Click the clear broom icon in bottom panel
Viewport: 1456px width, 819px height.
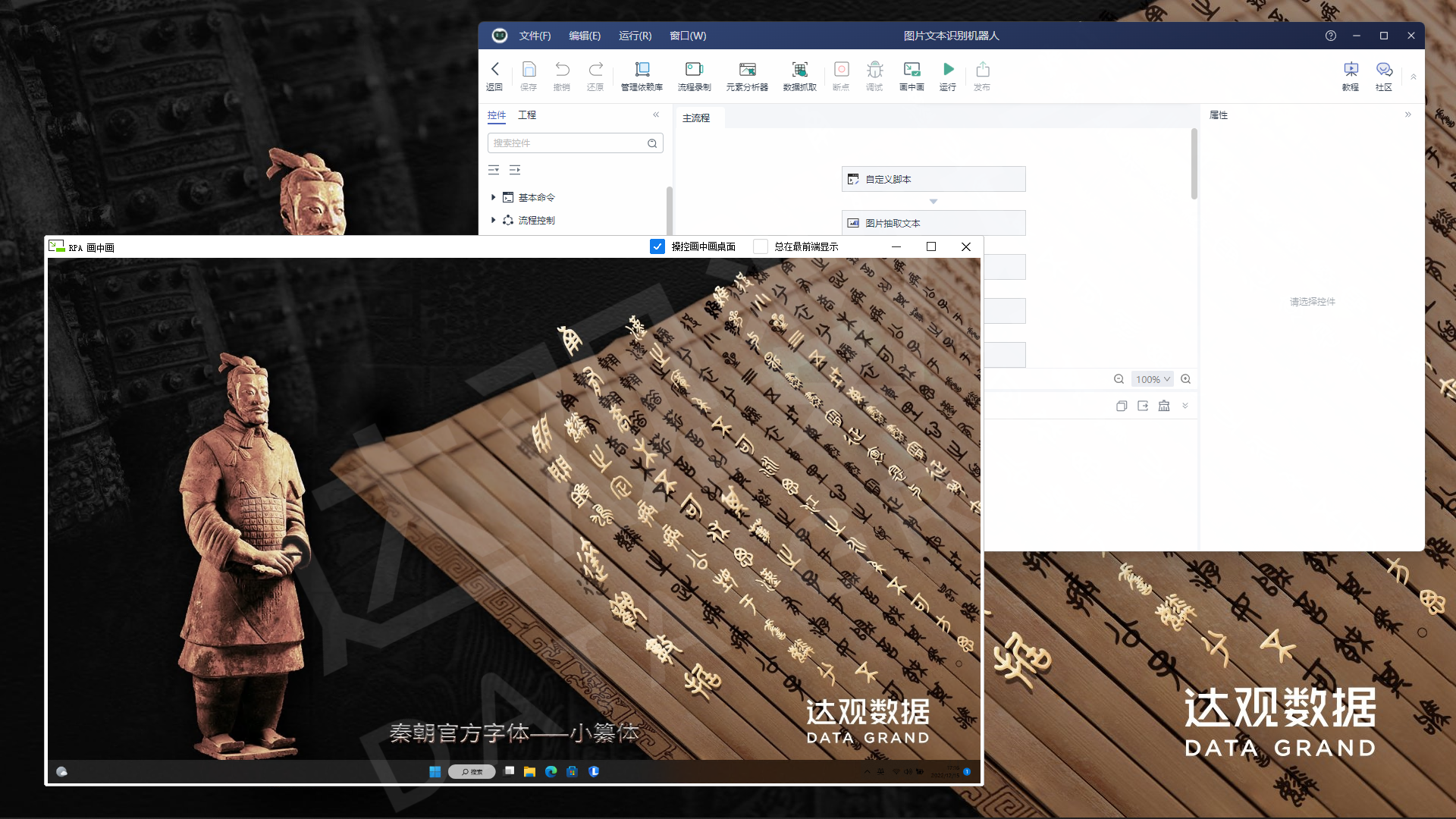coord(1164,406)
